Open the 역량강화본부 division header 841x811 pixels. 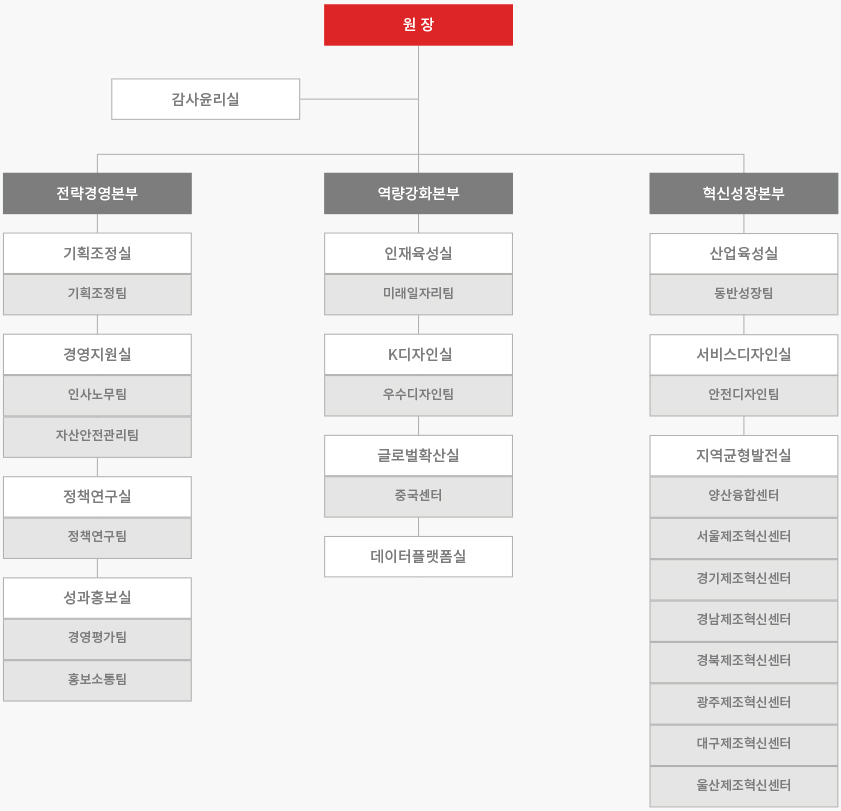pyautogui.click(x=418, y=193)
